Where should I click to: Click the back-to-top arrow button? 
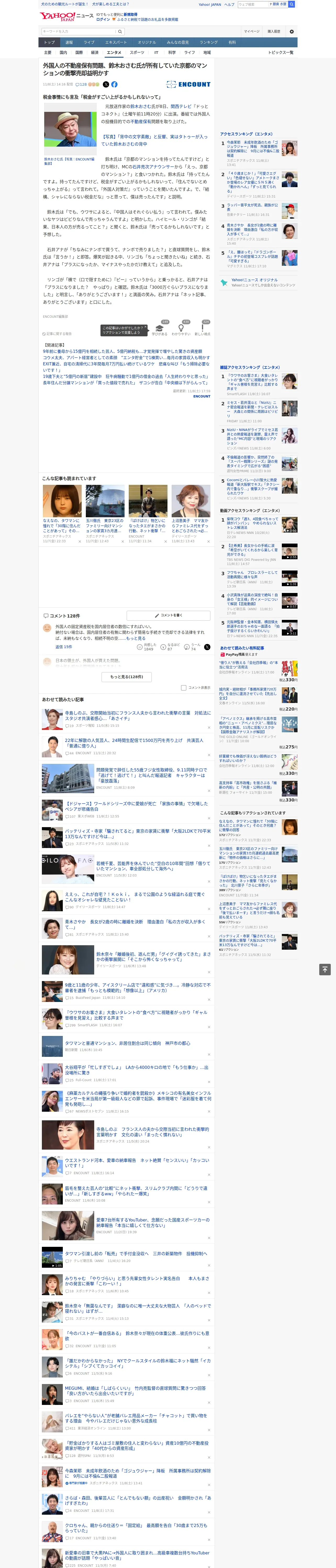pos(325,969)
